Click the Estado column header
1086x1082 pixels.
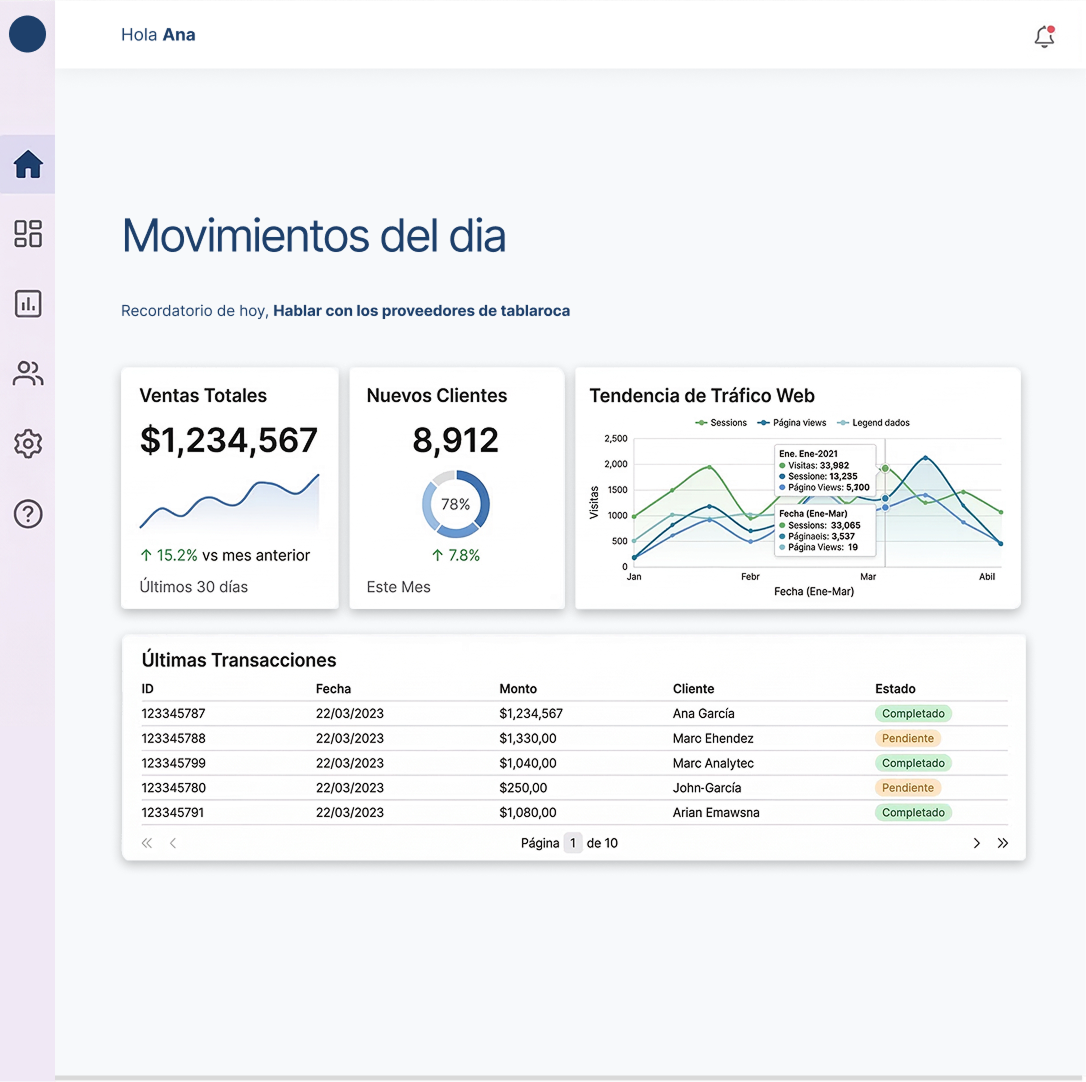tap(895, 689)
